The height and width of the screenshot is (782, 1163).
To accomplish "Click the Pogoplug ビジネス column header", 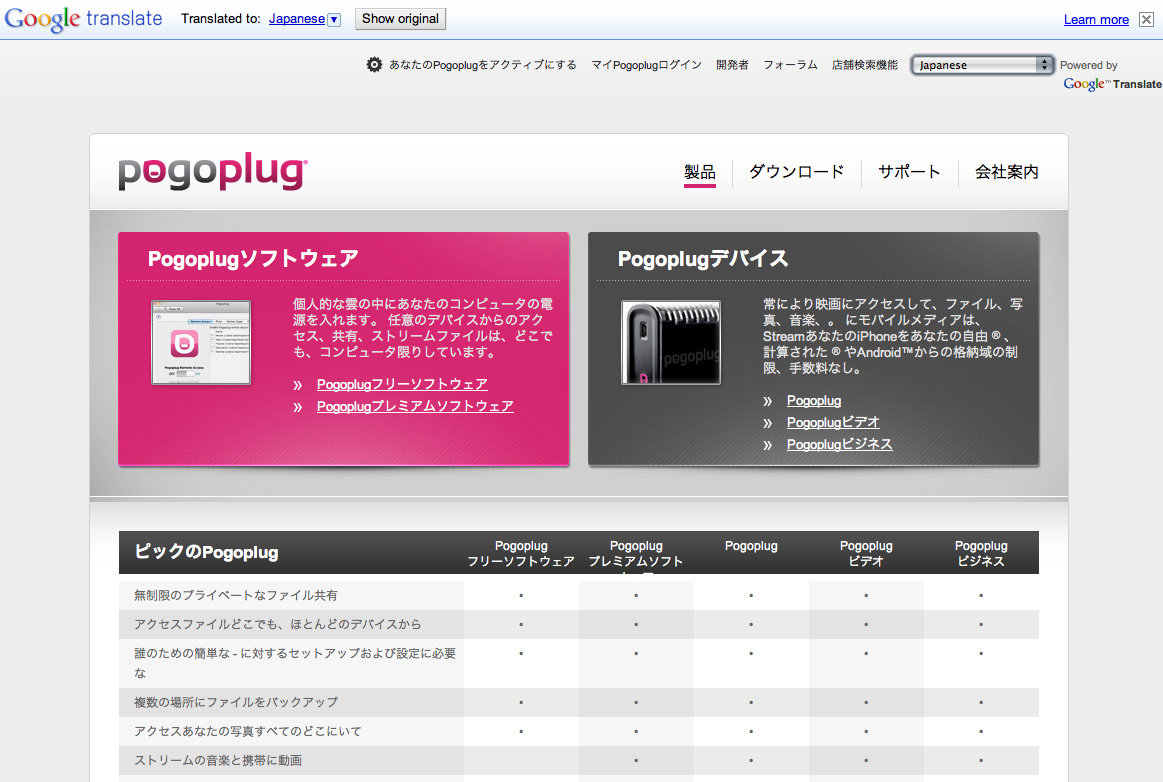I will point(981,553).
